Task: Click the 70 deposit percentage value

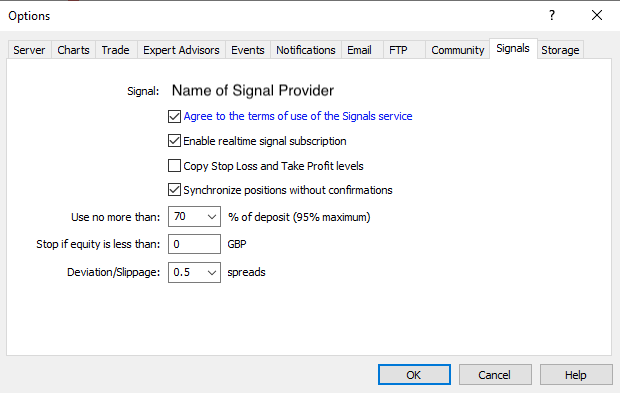Action: coord(180,217)
